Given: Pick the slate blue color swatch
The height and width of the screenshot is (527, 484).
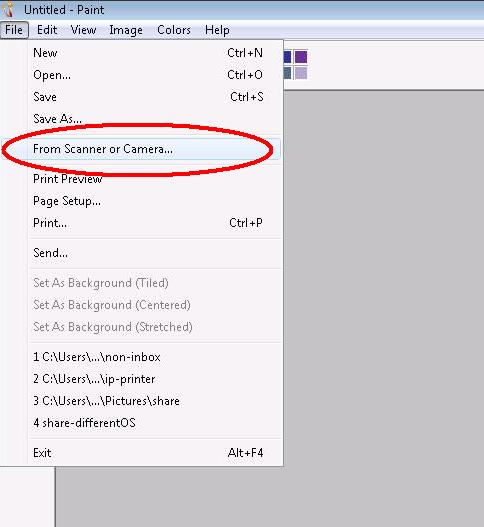Looking at the screenshot, I should pos(287,73).
